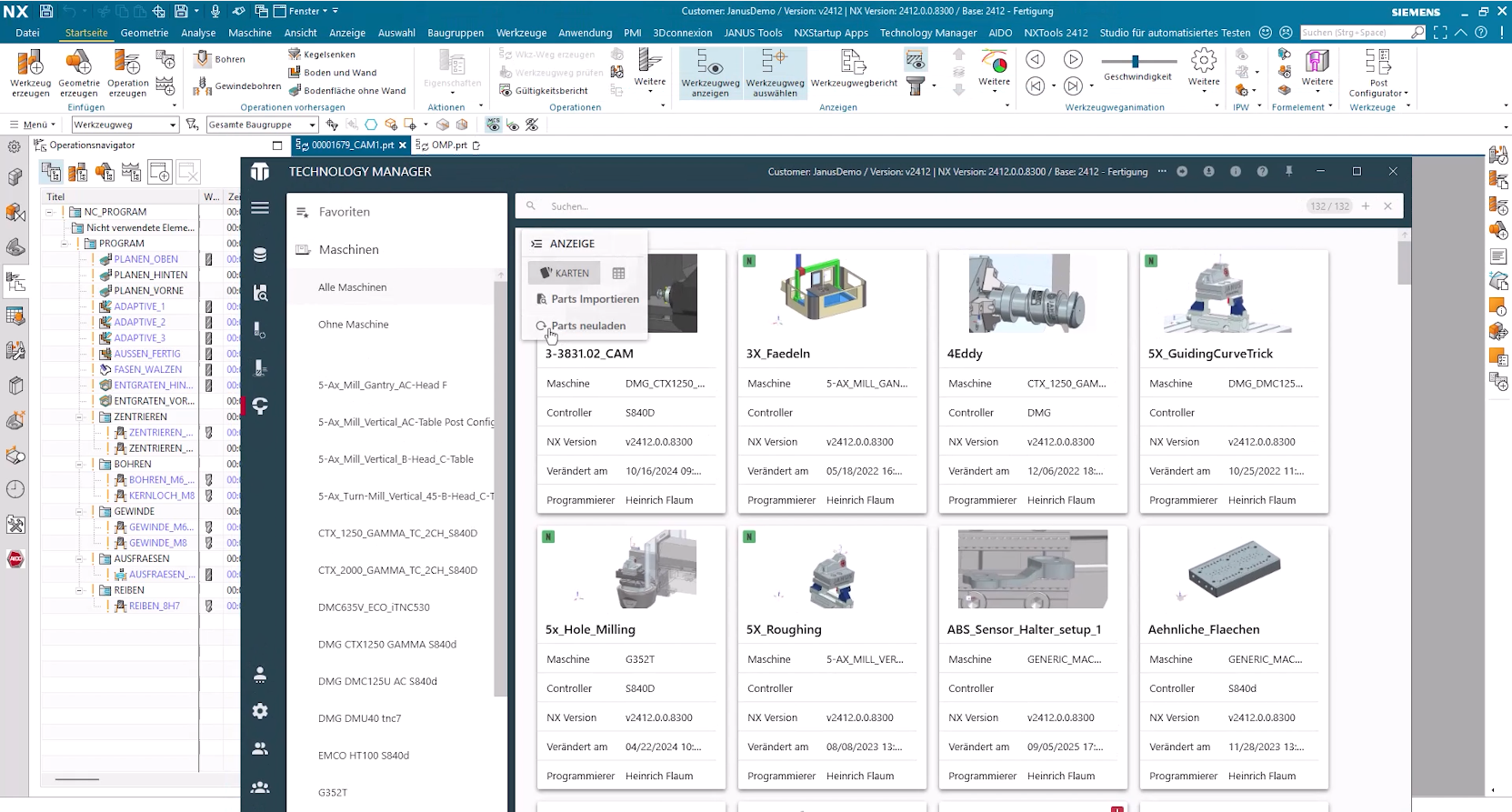The image size is (1512, 812).
Task: Choose Bodenfläche ohne Wand operation
Action: [346, 91]
